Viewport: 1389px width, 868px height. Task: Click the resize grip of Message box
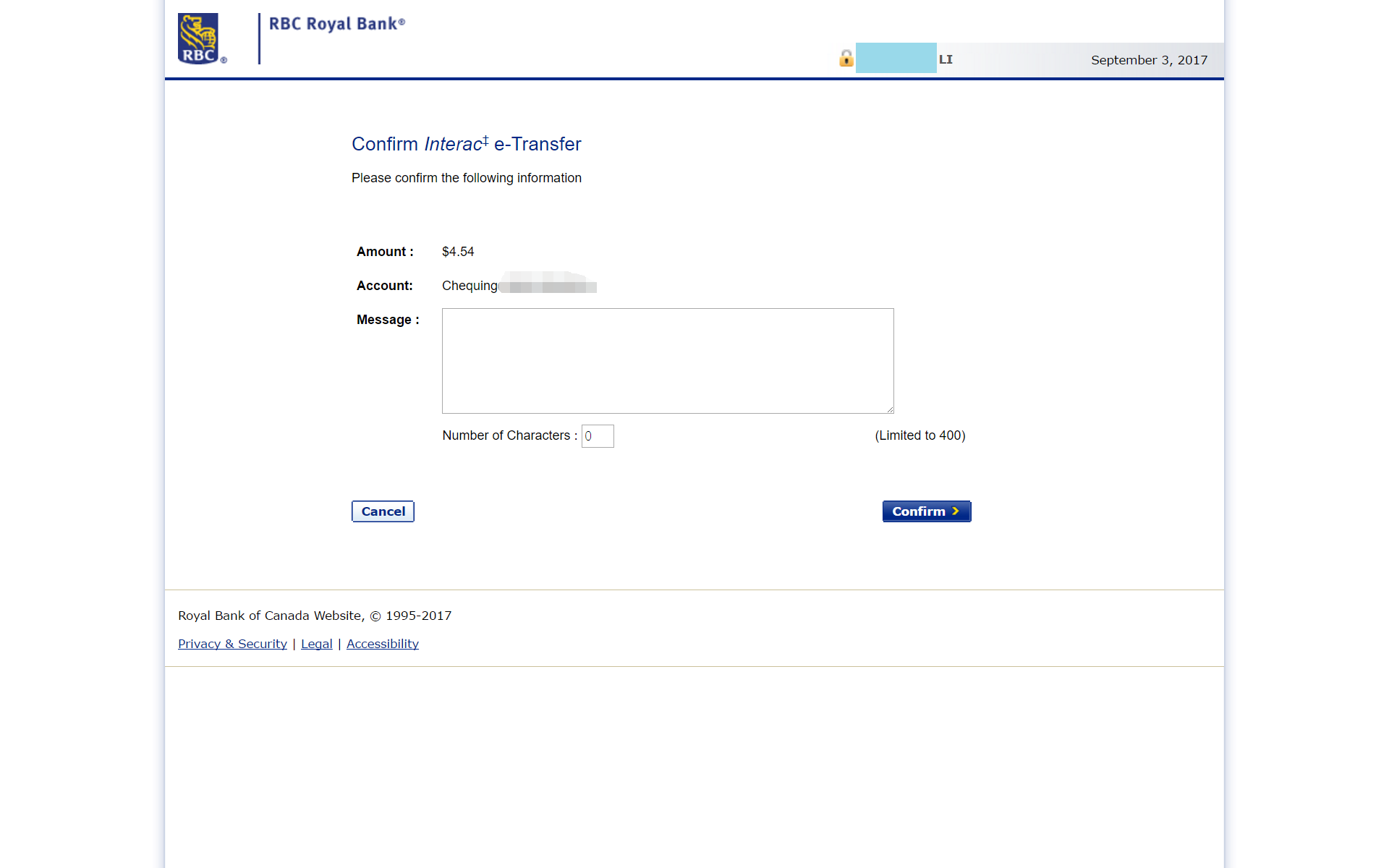[889, 409]
